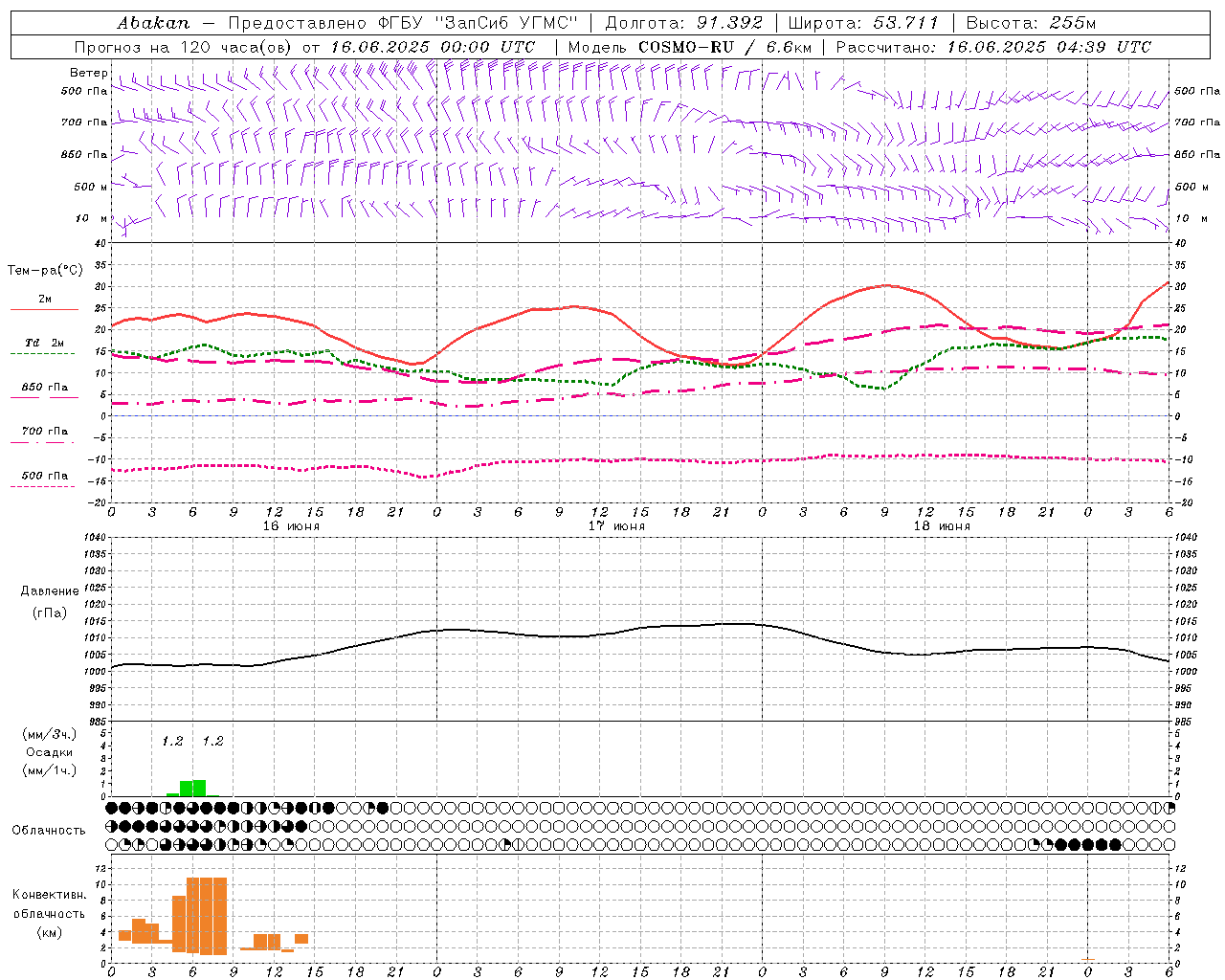
Task: Click the '(км)' unit under convective cloudiness
Action: (x=50, y=932)
